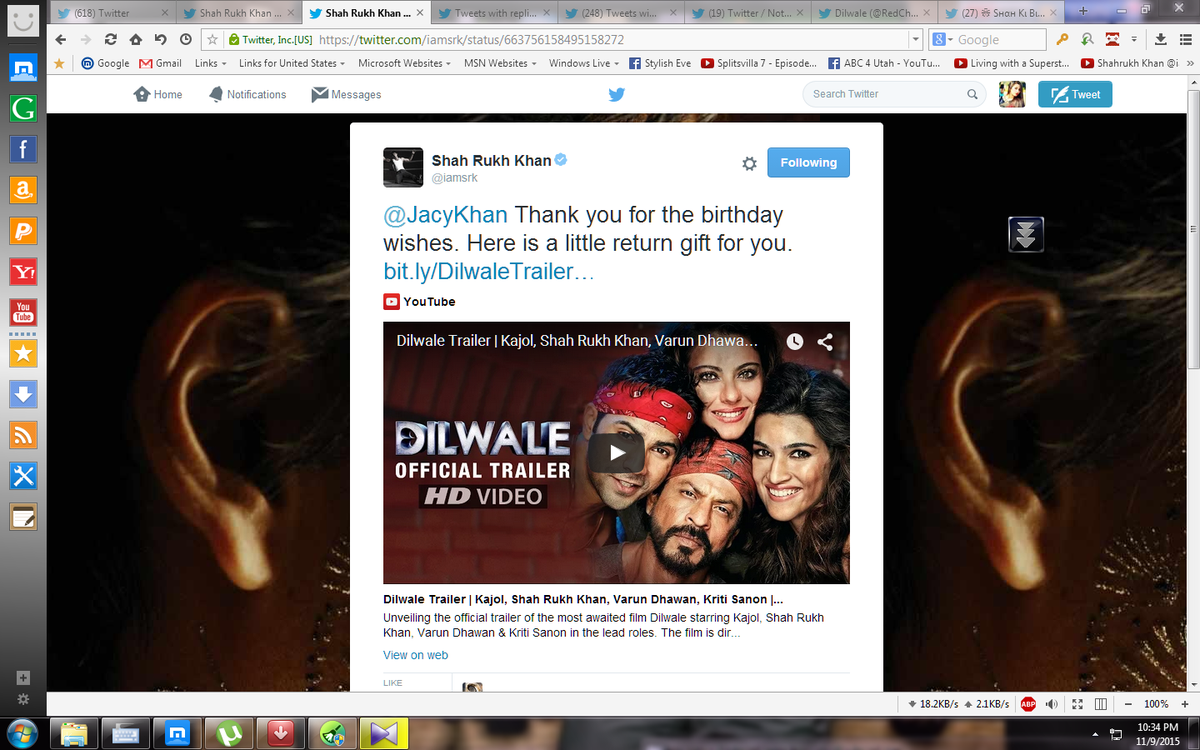The height and width of the screenshot is (750, 1200).
Task: Open the tools icon in sidebar
Action: [23, 476]
